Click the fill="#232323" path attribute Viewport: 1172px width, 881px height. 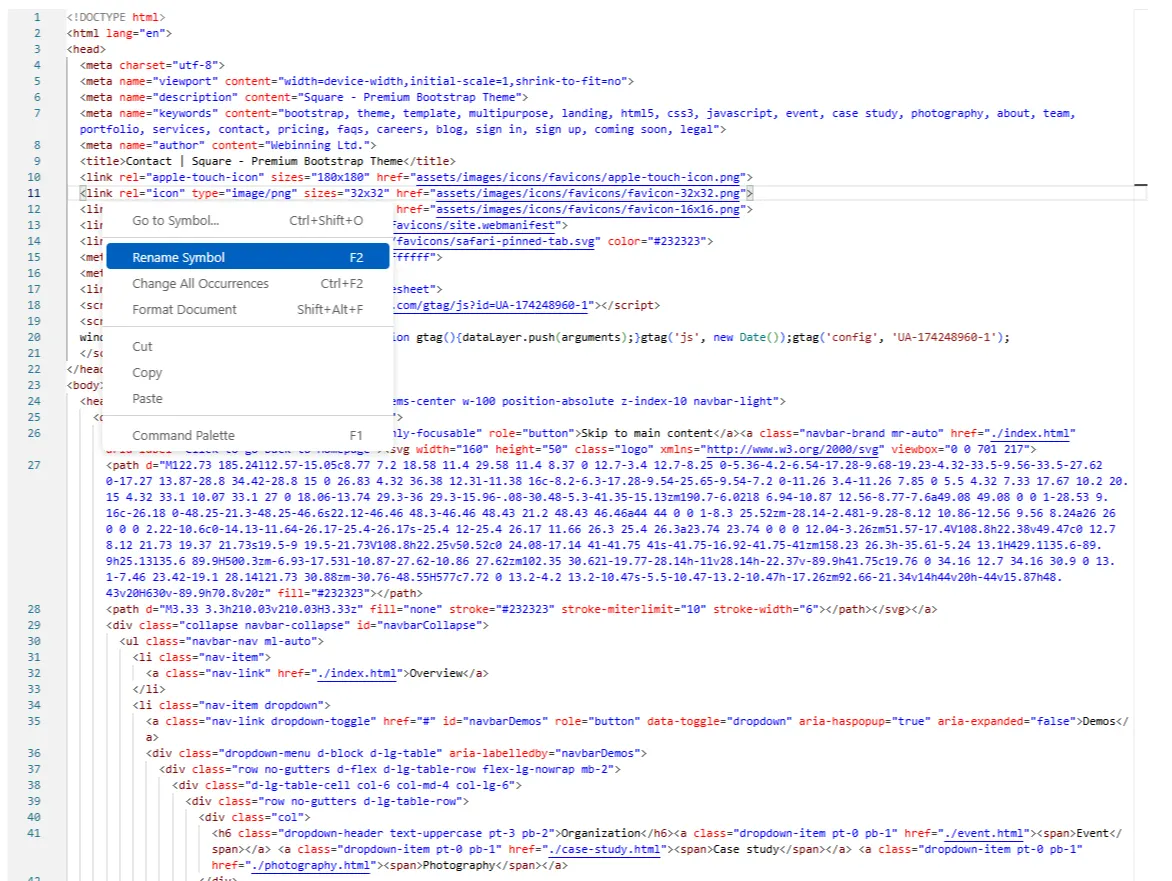pos(324,593)
